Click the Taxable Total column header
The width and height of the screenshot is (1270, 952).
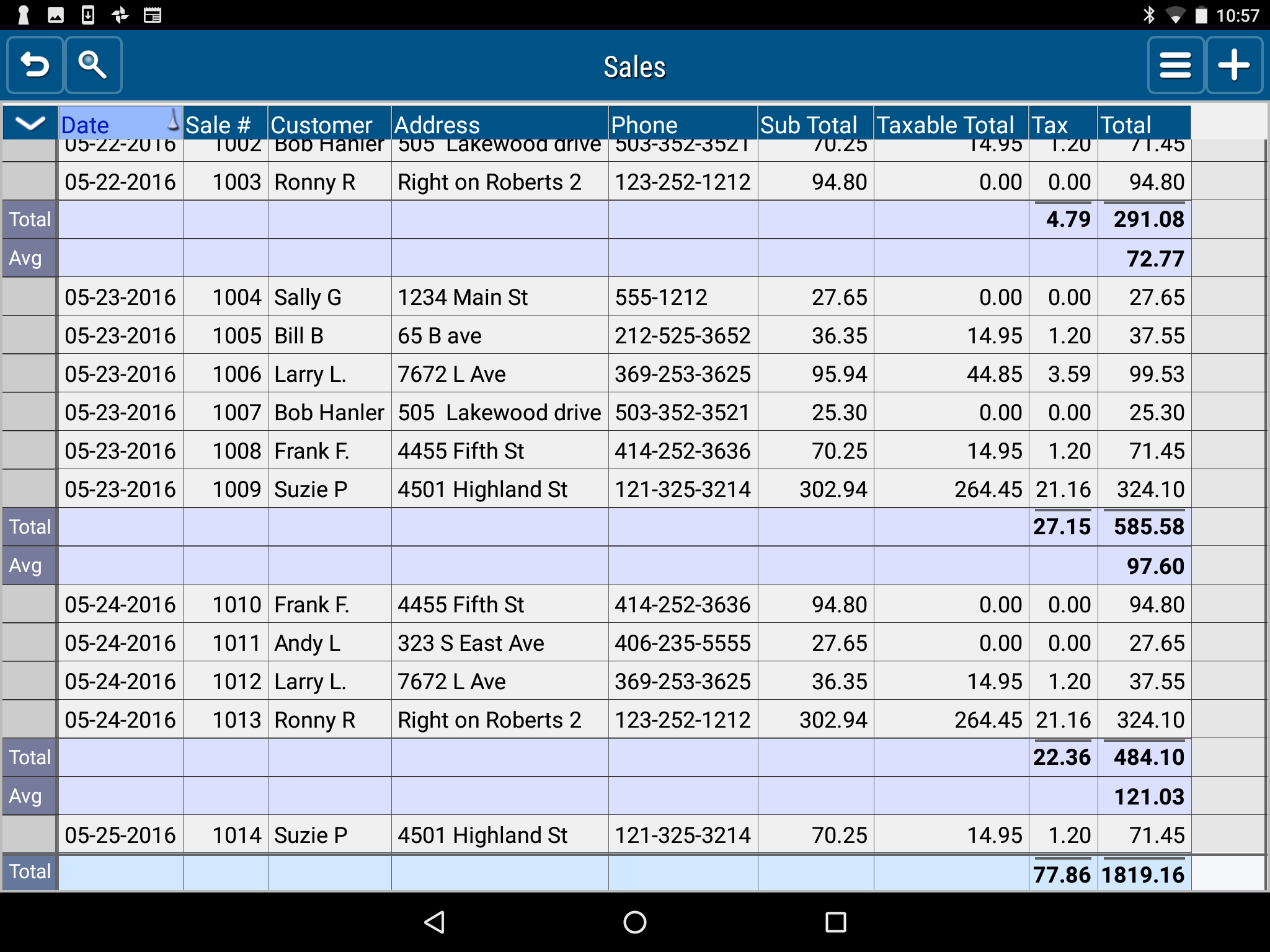(x=951, y=123)
